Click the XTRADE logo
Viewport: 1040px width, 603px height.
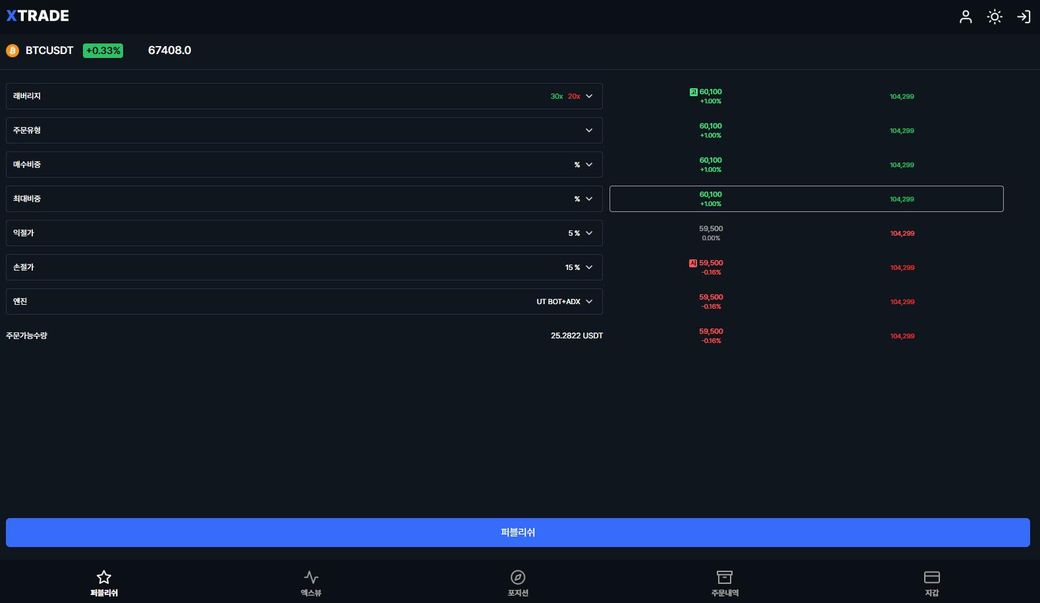[x=38, y=16]
